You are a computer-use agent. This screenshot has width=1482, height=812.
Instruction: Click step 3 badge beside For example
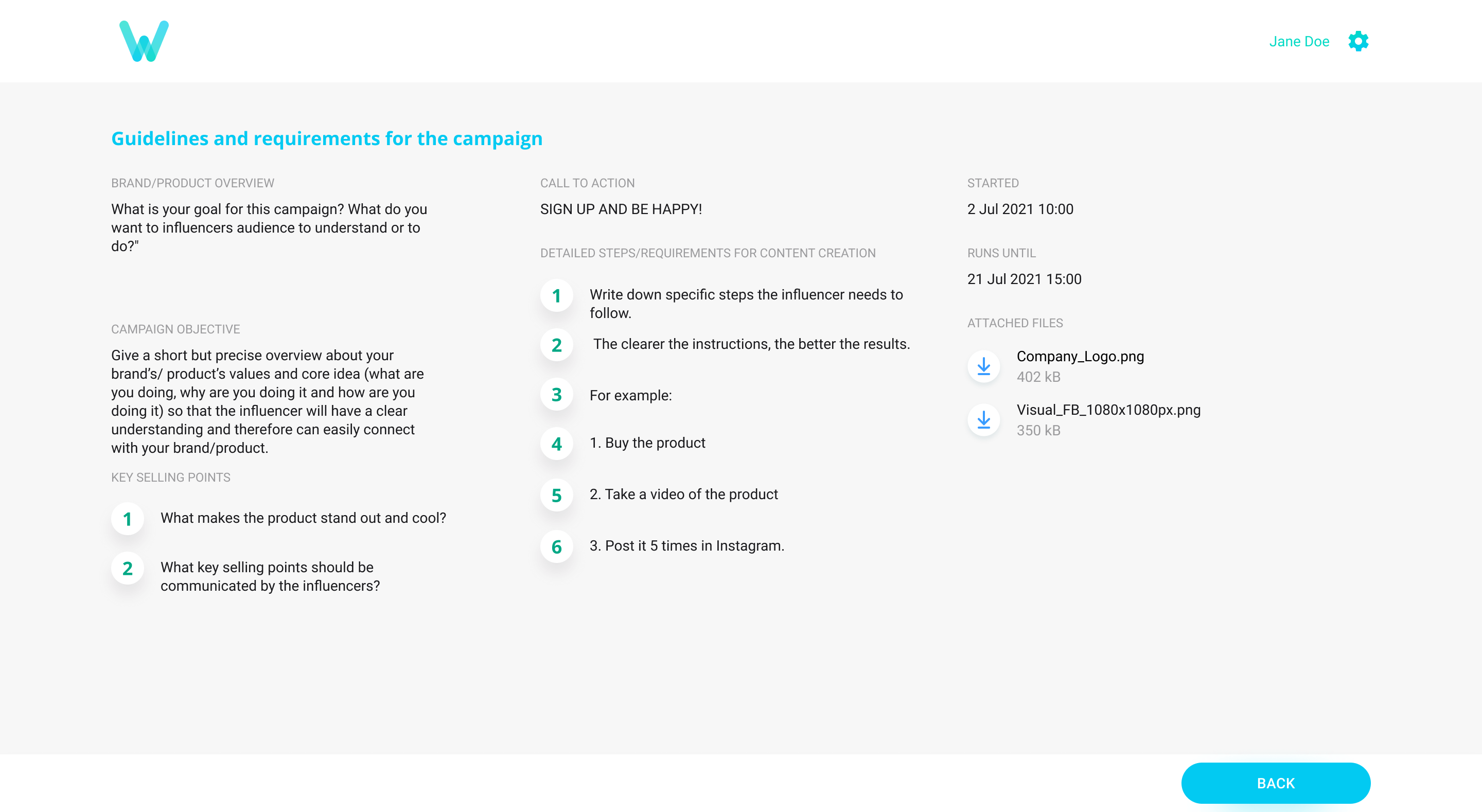556,395
